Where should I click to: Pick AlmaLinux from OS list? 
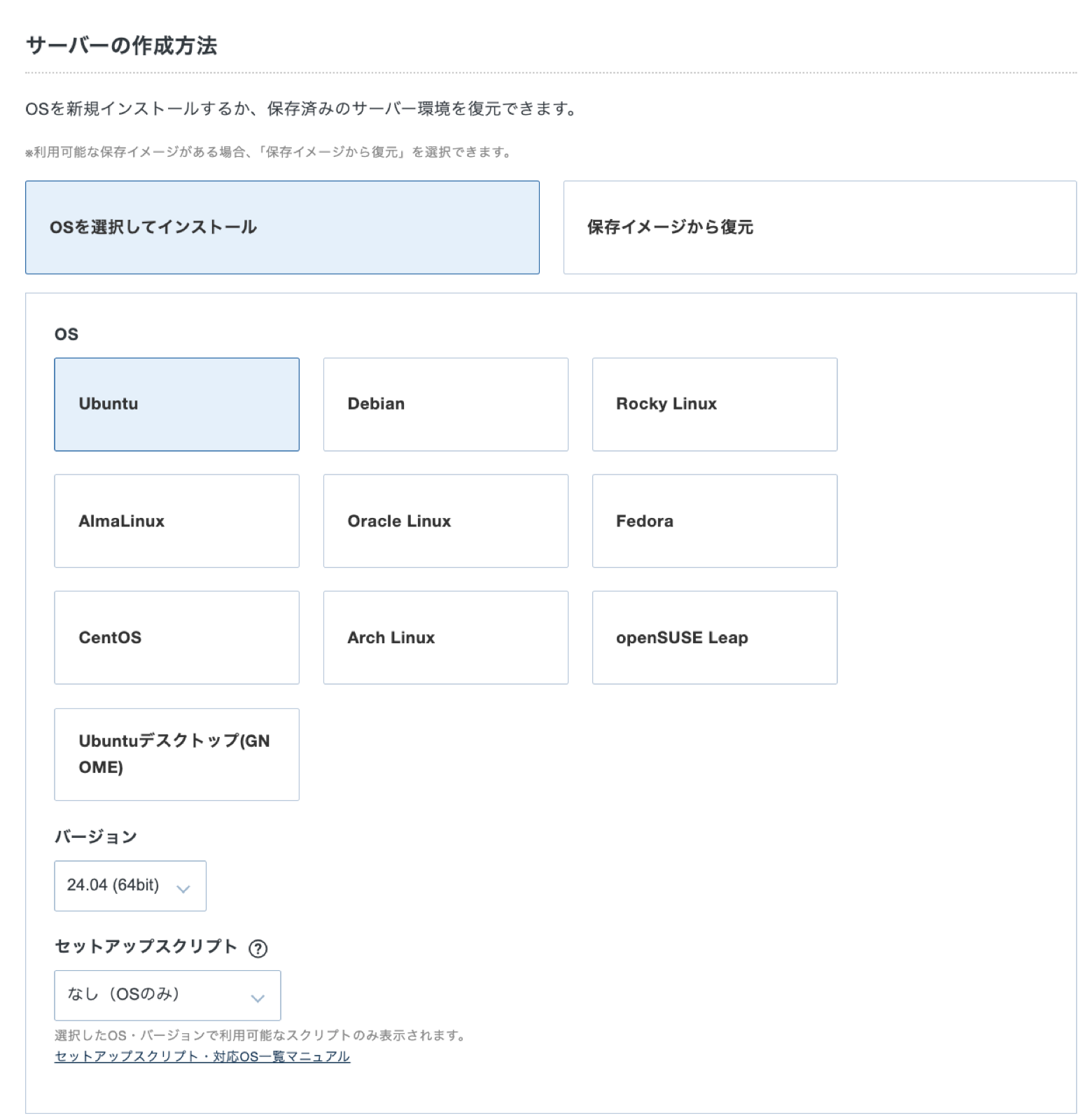tap(176, 521)
